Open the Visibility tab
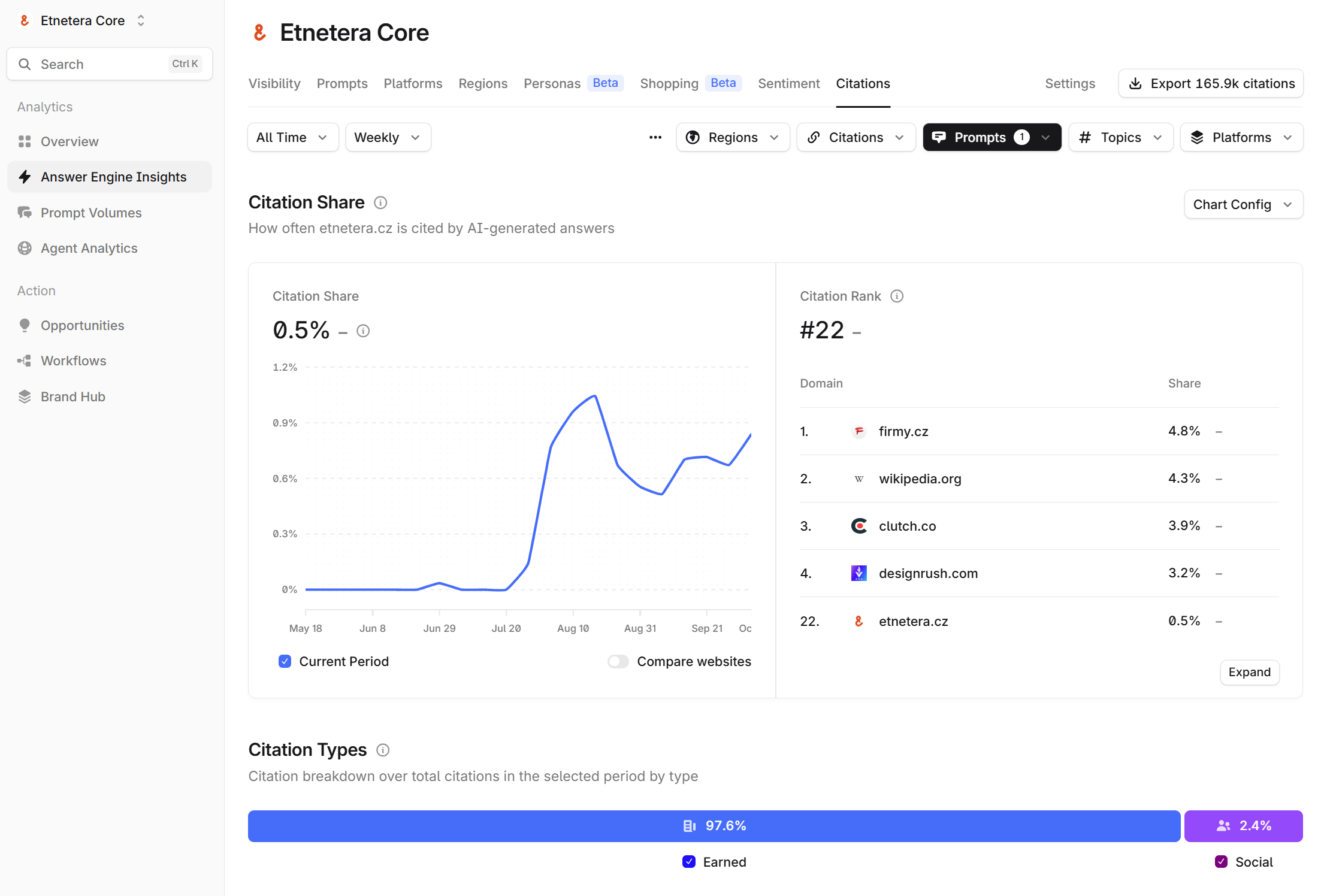This screenshot has height=896, width=1324. (x=274, y=83)
